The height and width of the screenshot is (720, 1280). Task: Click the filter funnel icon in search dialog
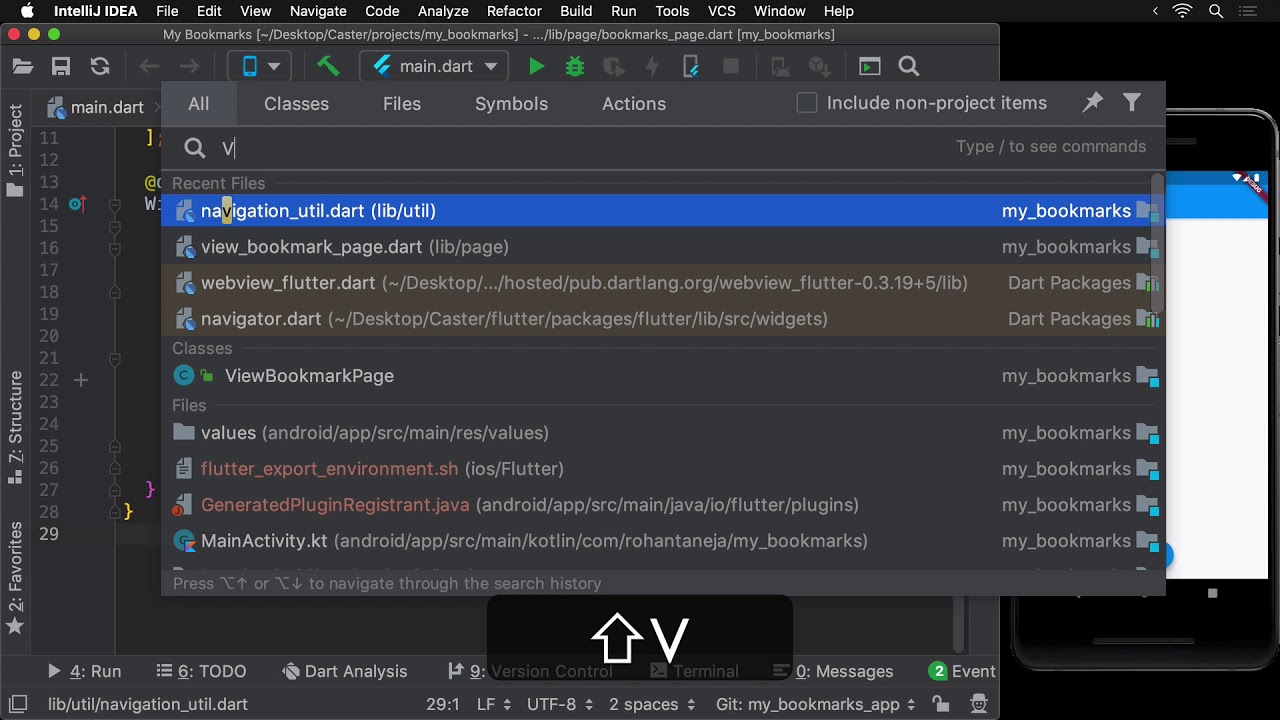(1132, 102)
